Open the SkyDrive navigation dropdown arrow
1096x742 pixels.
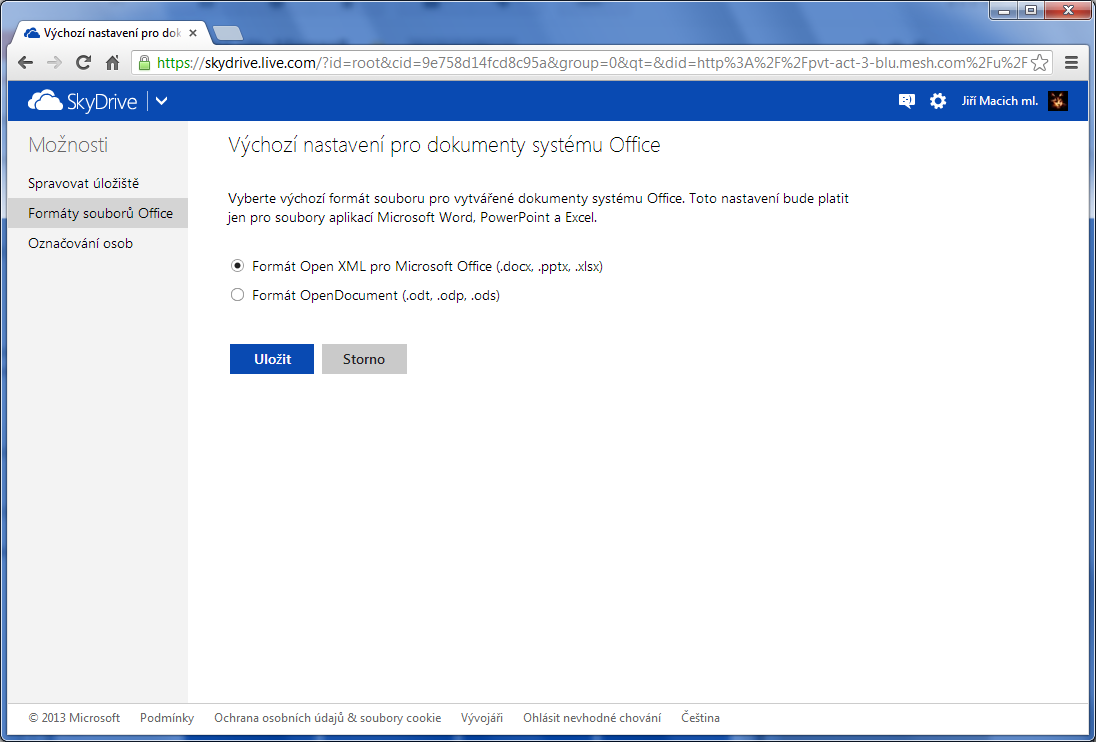tap(161, 101)
